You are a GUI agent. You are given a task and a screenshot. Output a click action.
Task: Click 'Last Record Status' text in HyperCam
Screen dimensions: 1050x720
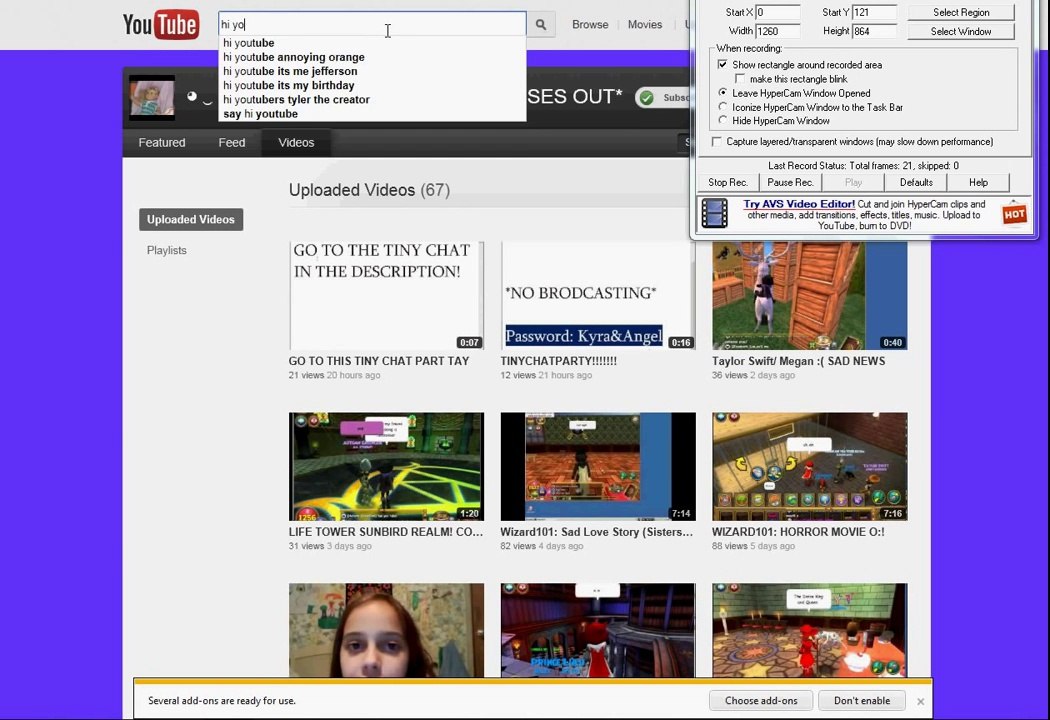click(x=863, y=165)
